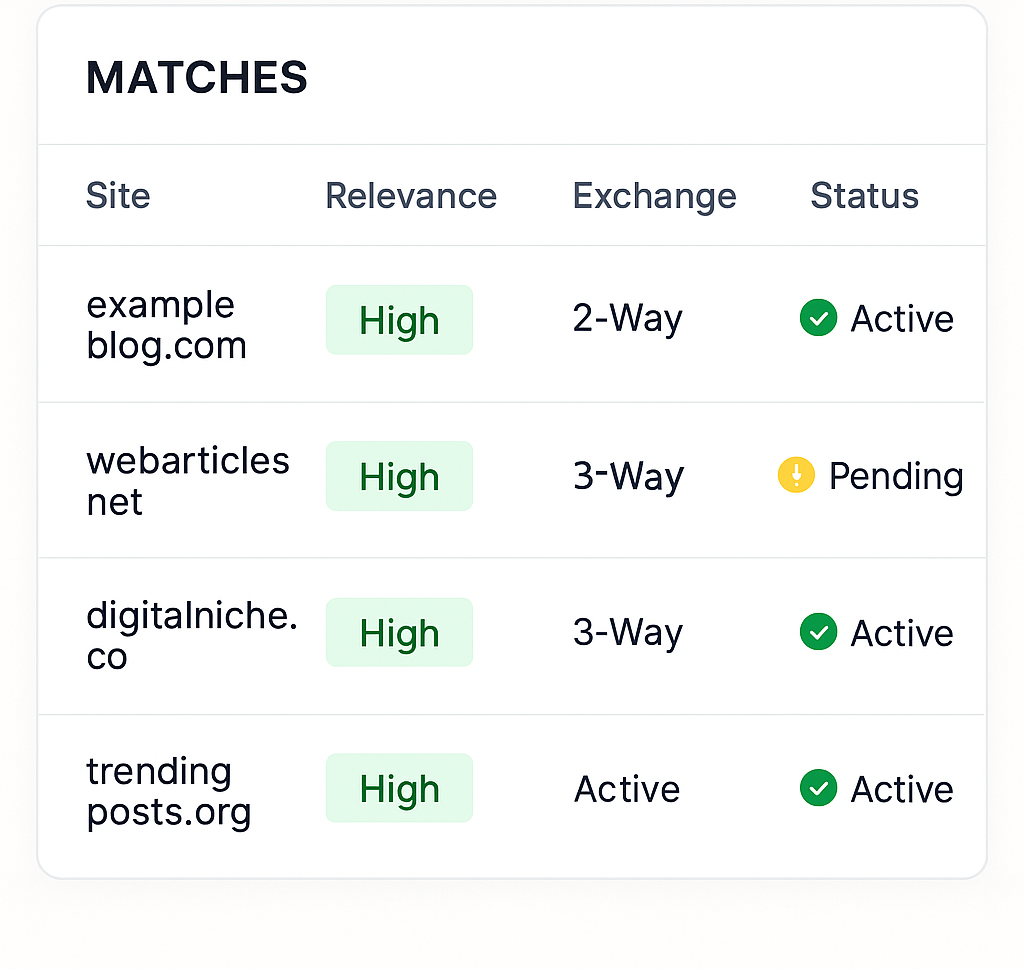
Task: Click the green check icon for trendingposts.org
Action: click(818, 788)
